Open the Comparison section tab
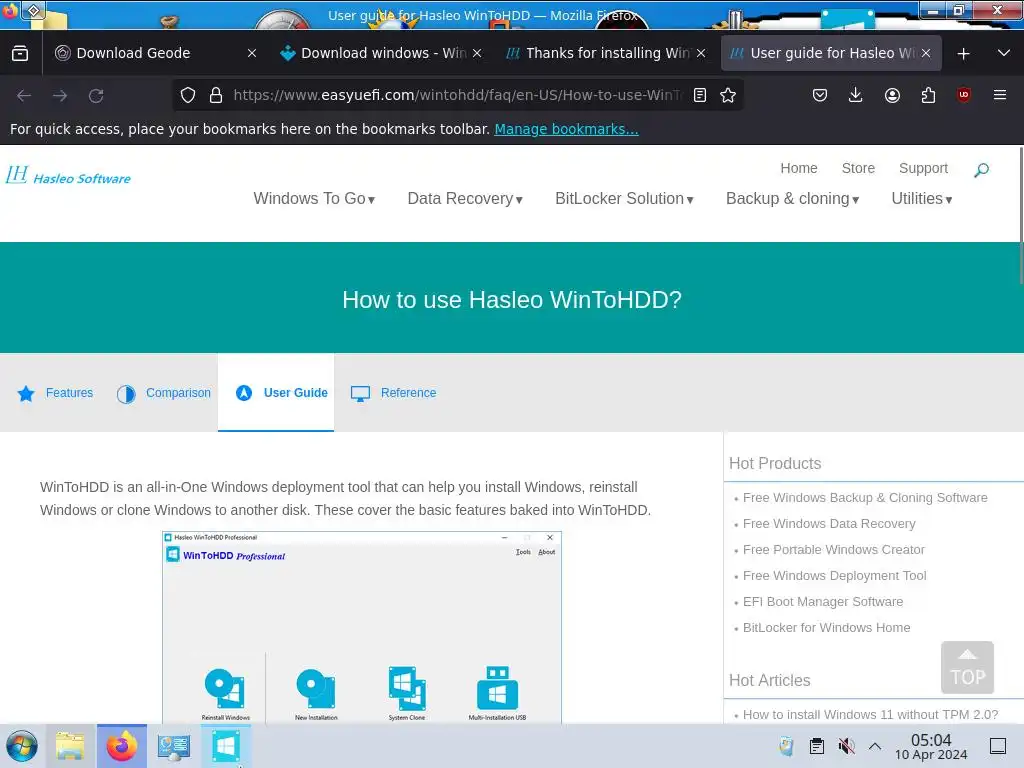 click(x=164, y=392)
